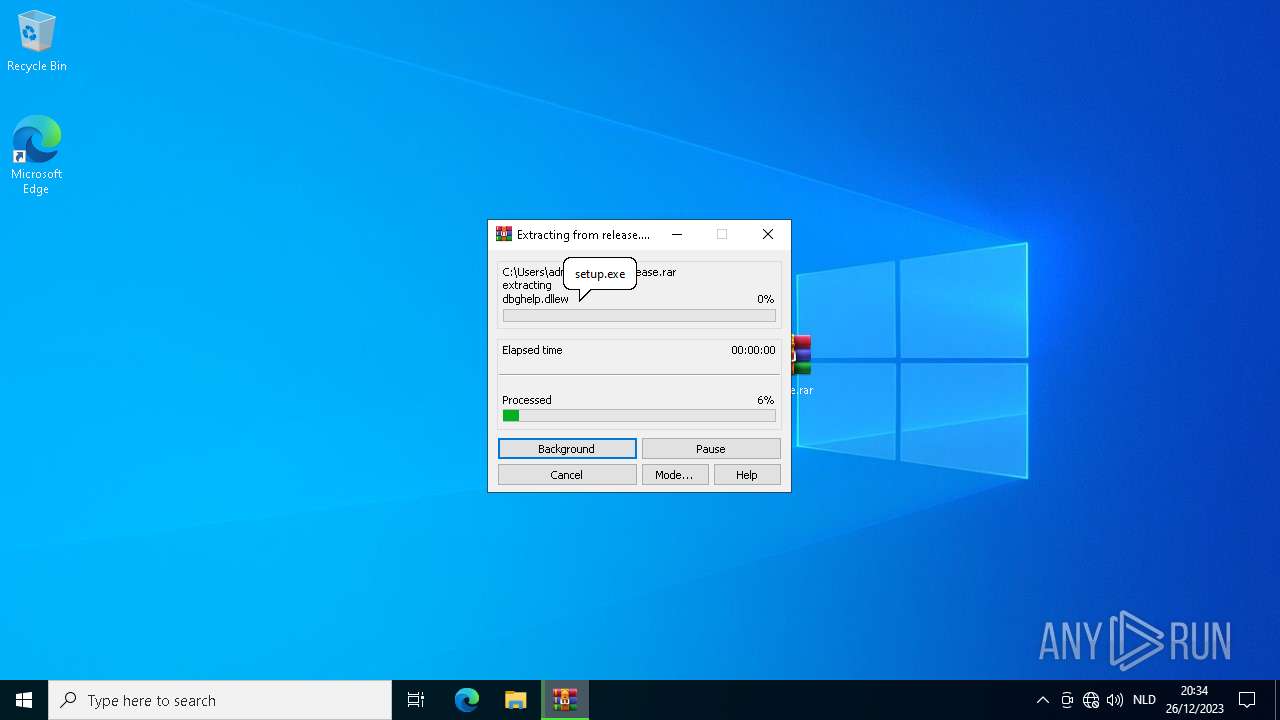Click the Extracting from release title text
This screenshot has width=1280, height=720.
583,235
